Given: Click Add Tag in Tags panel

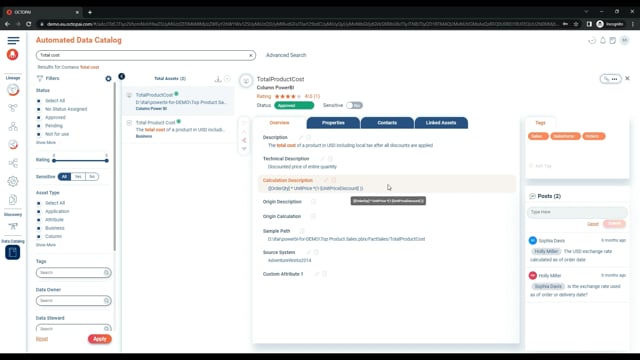Looking at the screenshot, I should (x=540, y=166).
